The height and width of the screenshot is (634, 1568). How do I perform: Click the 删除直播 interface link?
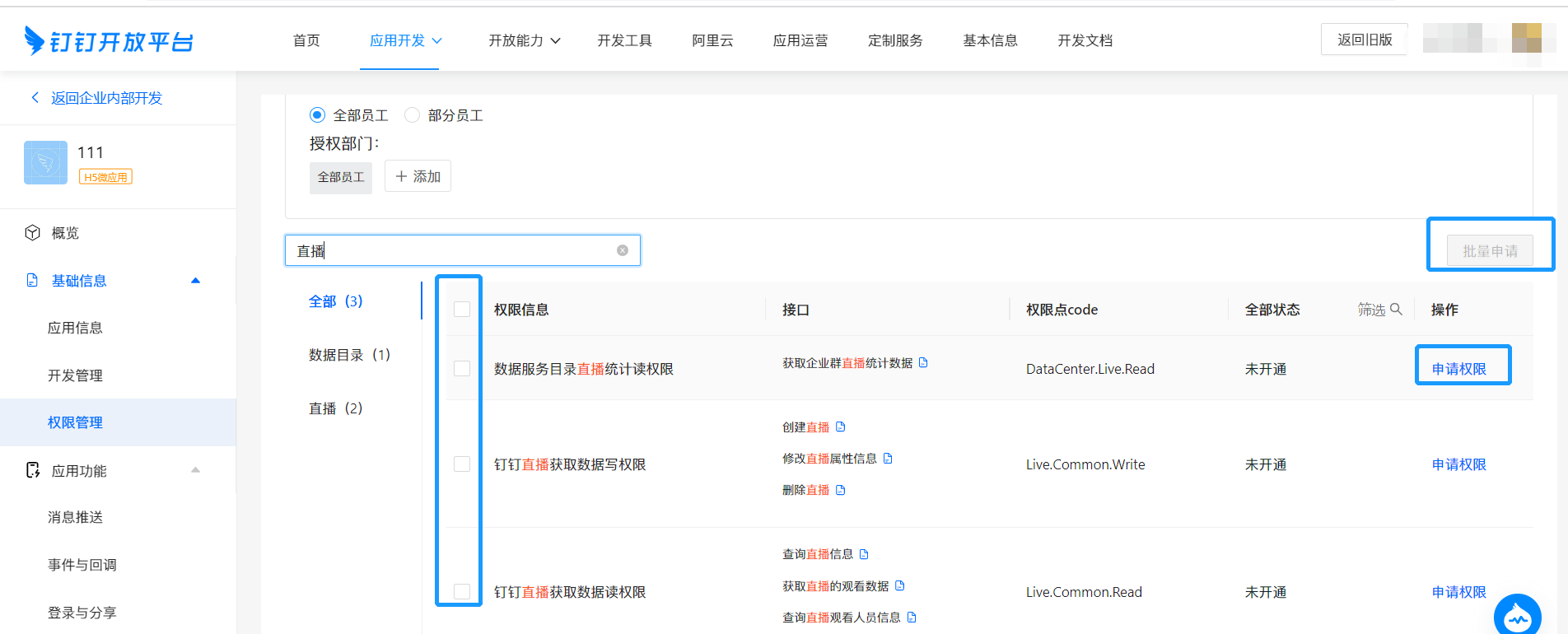(805, 490)
